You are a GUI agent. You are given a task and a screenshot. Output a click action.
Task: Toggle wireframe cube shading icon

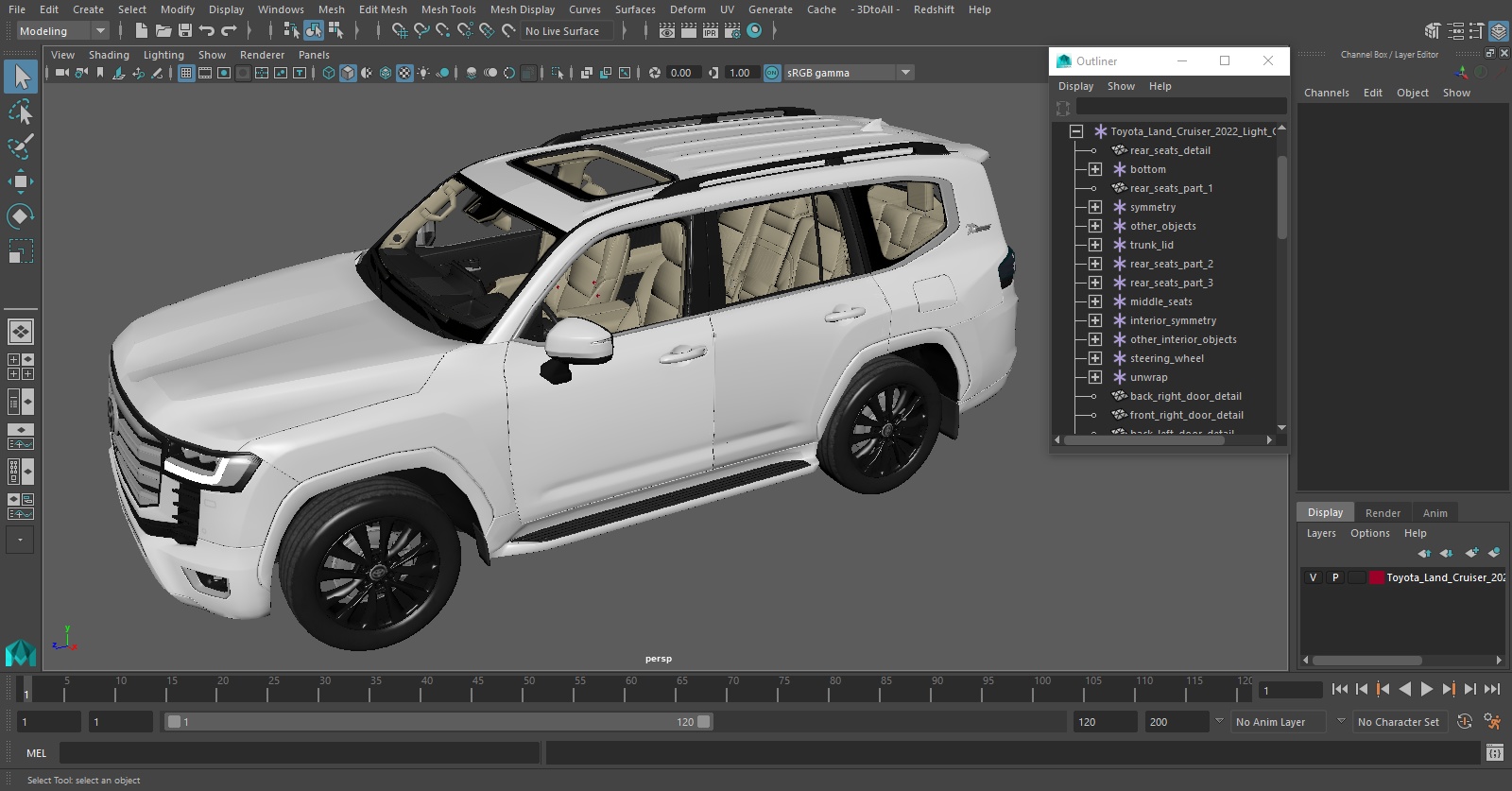point(329,73)
